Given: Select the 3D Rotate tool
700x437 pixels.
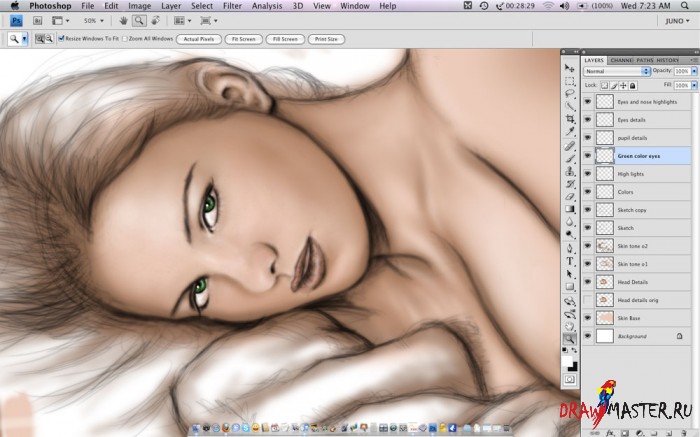Looking at the screenshot, I should [569, 301].
